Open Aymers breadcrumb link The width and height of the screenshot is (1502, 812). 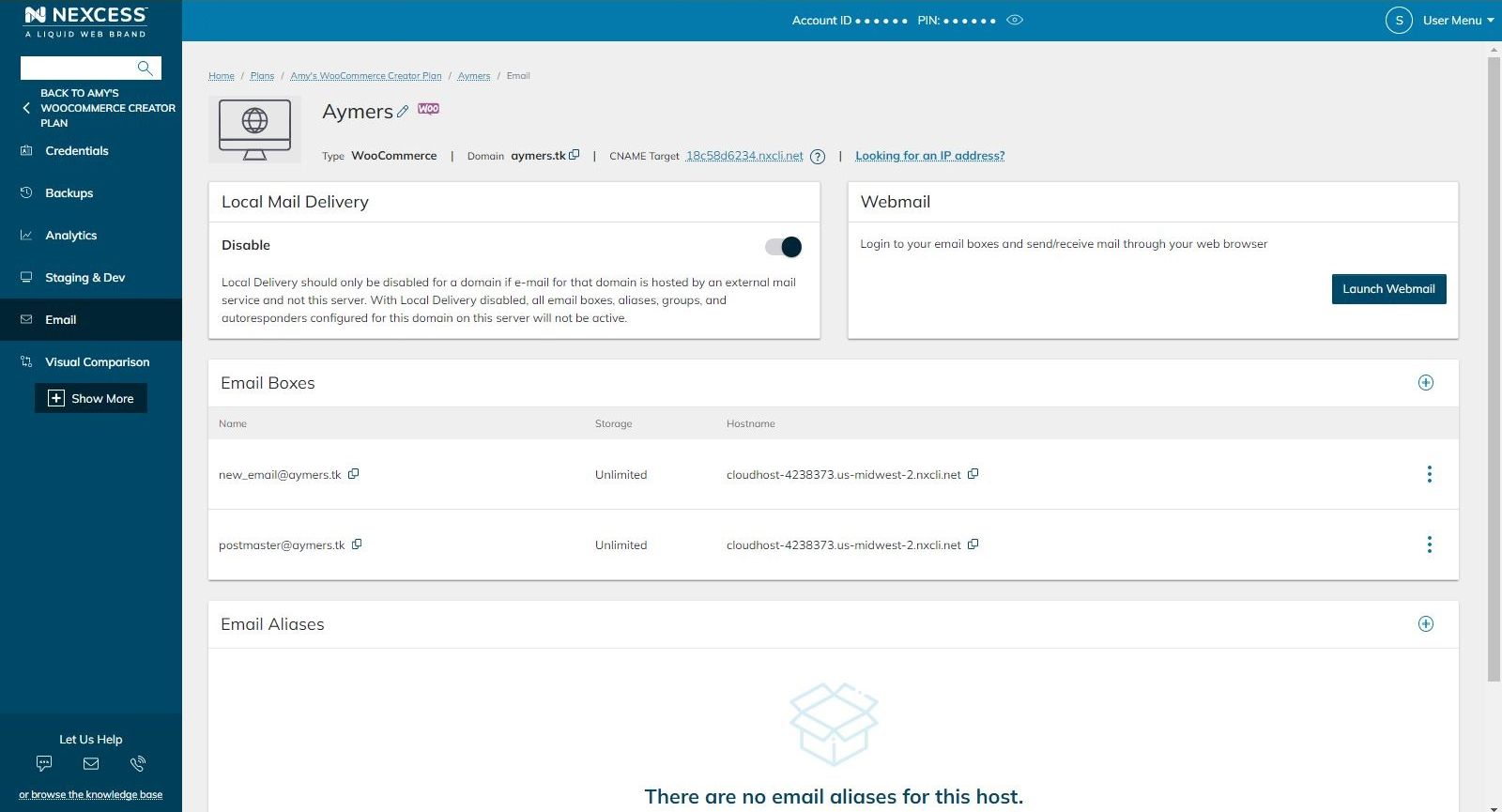pos(474,76)
